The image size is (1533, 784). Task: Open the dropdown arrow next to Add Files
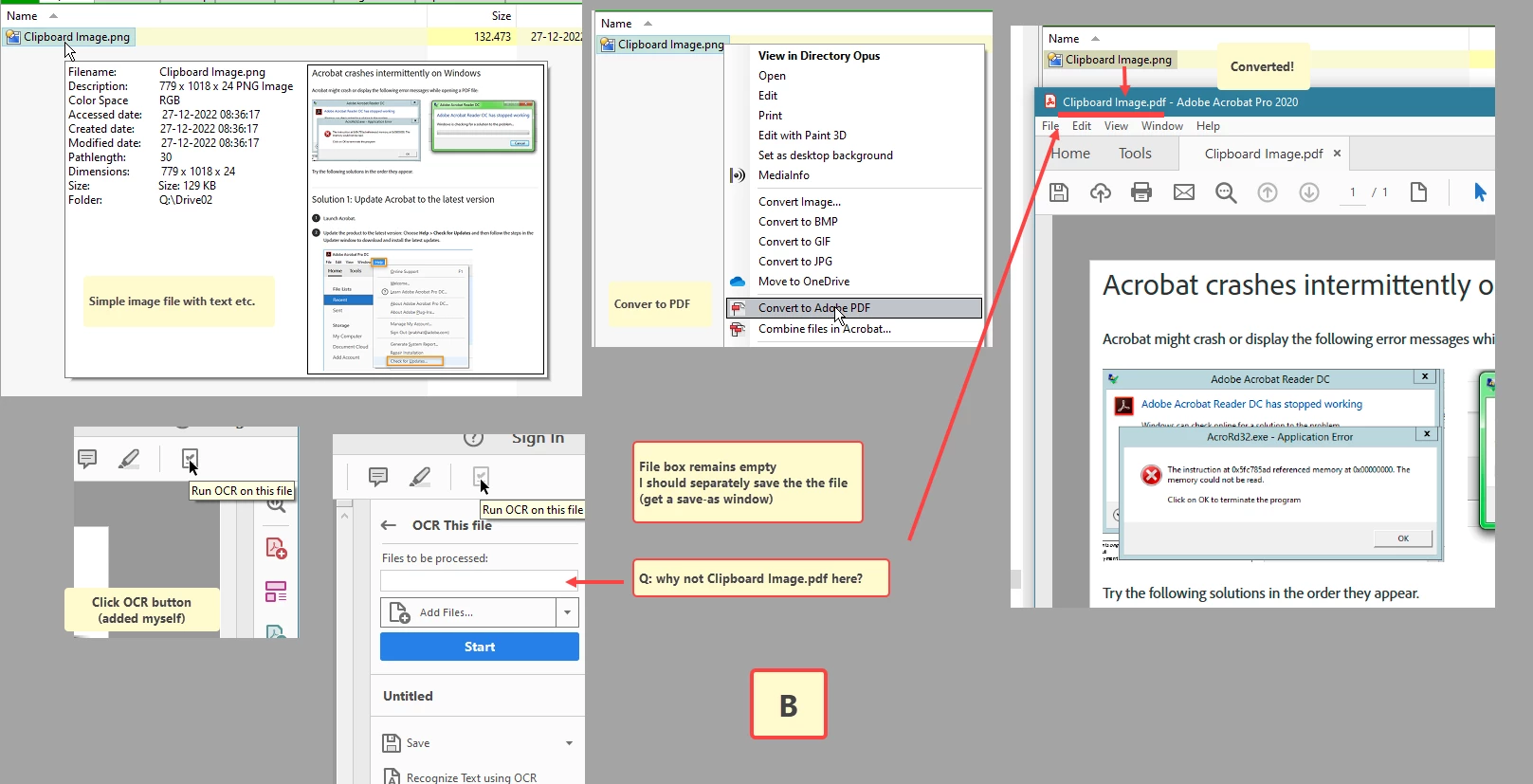(567, 612)
